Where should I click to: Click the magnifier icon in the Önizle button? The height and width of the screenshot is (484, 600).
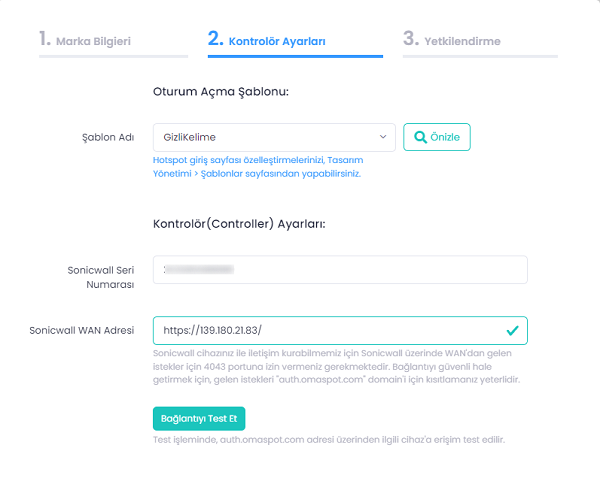coord(421,137)
